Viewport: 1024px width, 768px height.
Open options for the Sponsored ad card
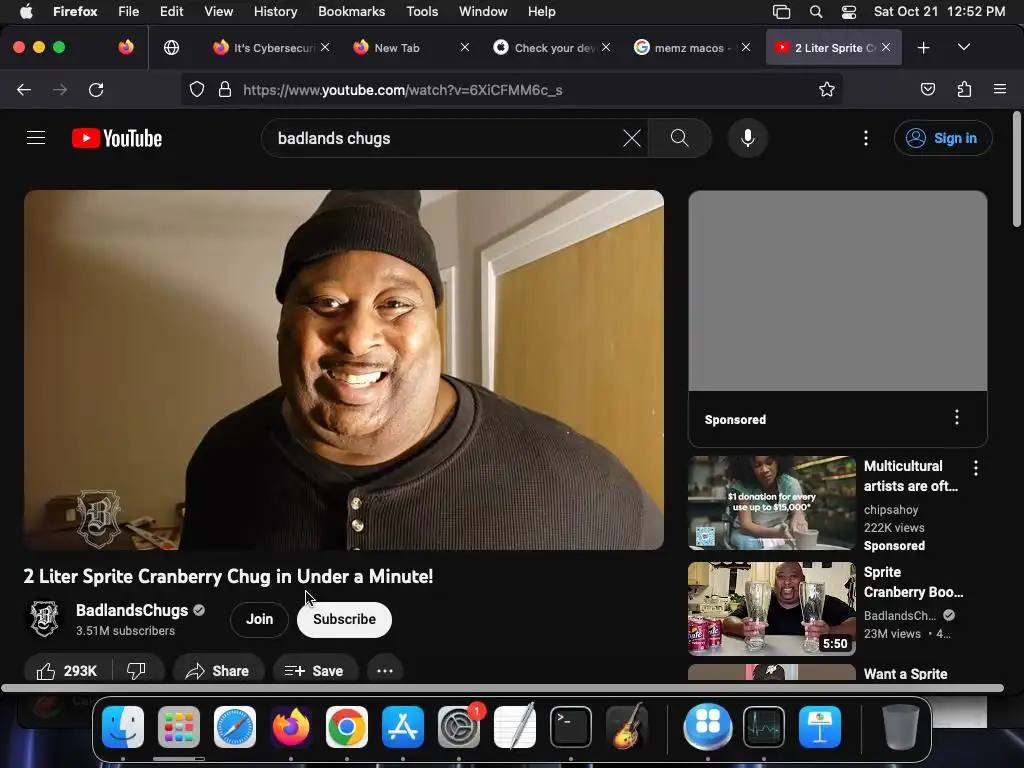(957, 417)
